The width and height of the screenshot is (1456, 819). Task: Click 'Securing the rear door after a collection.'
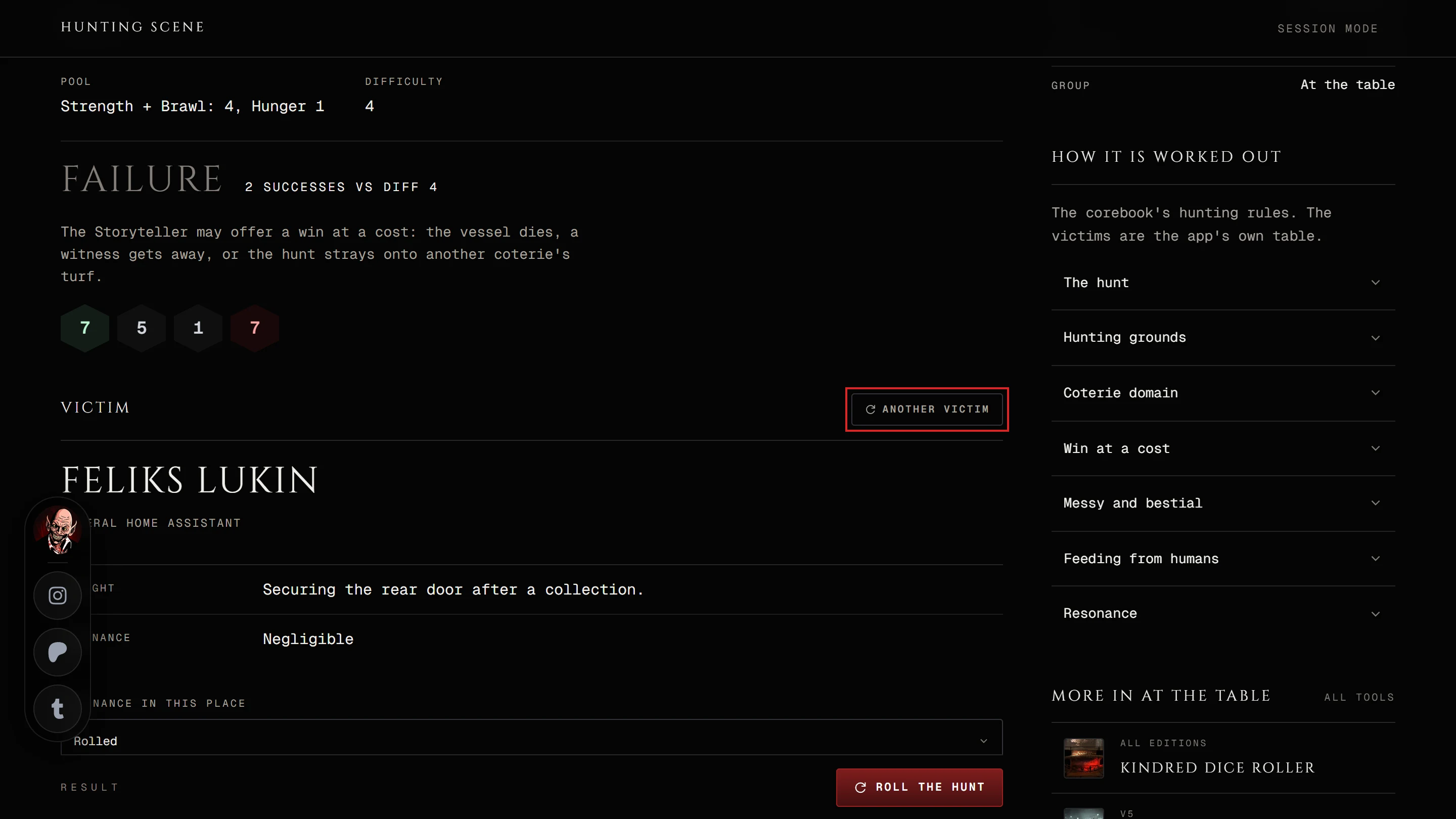[453, 589]
